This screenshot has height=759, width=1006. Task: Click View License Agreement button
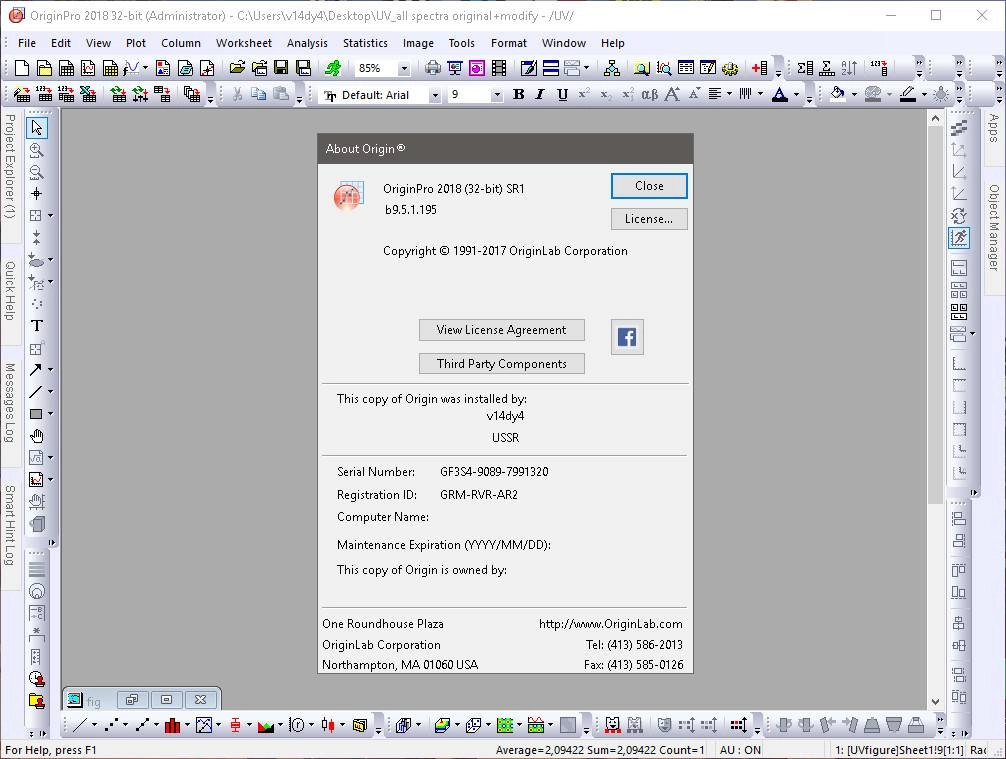click(502, 330)
